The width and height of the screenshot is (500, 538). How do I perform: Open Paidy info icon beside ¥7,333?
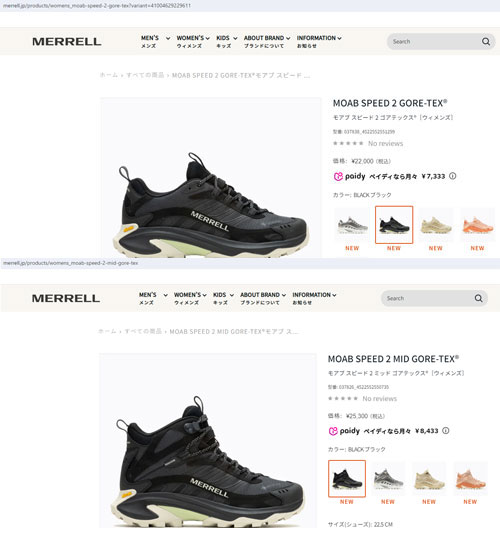453,176
